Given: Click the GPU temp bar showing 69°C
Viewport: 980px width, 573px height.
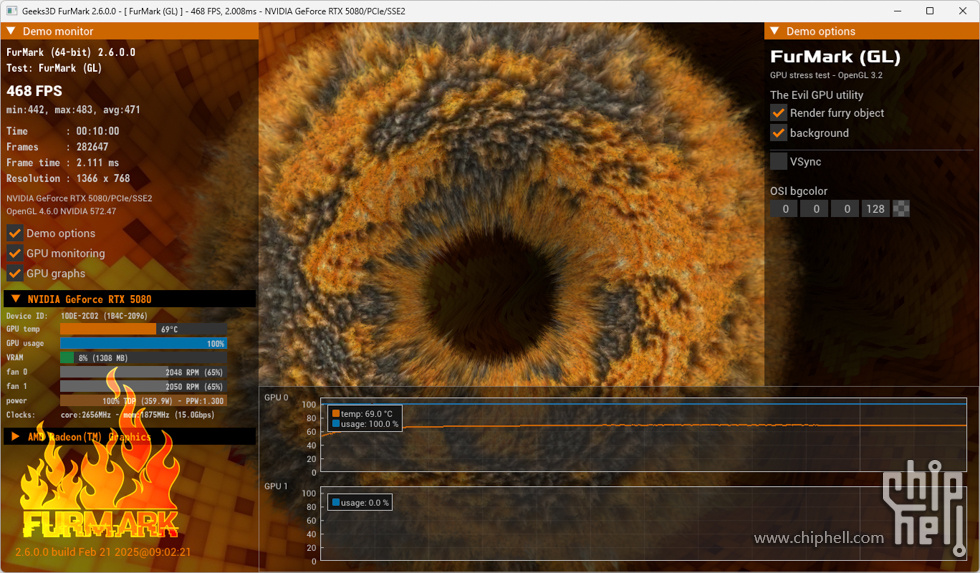Looking at the screenshot, I should [143, 329].
